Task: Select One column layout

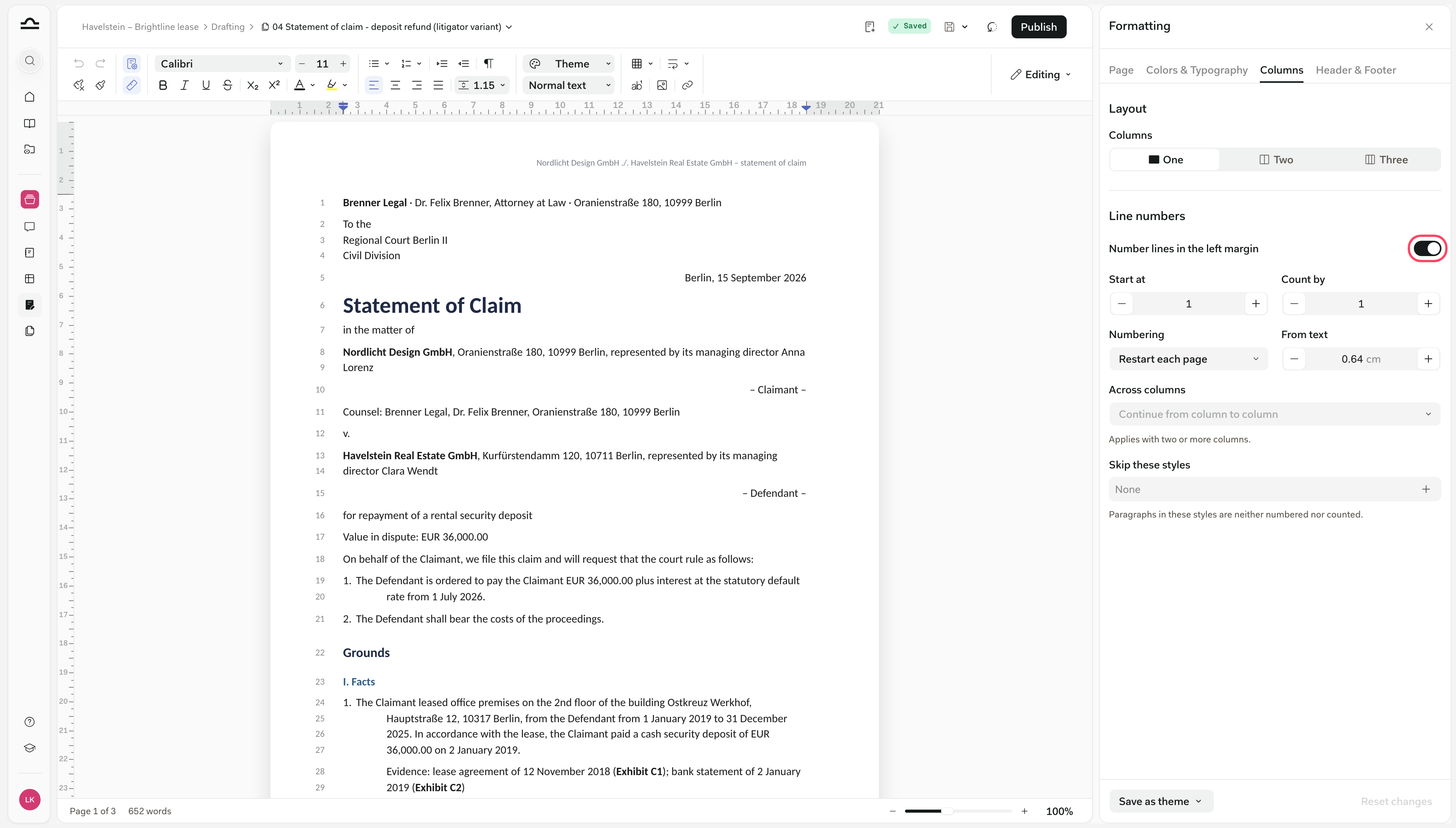Action: coord(1164,160)
